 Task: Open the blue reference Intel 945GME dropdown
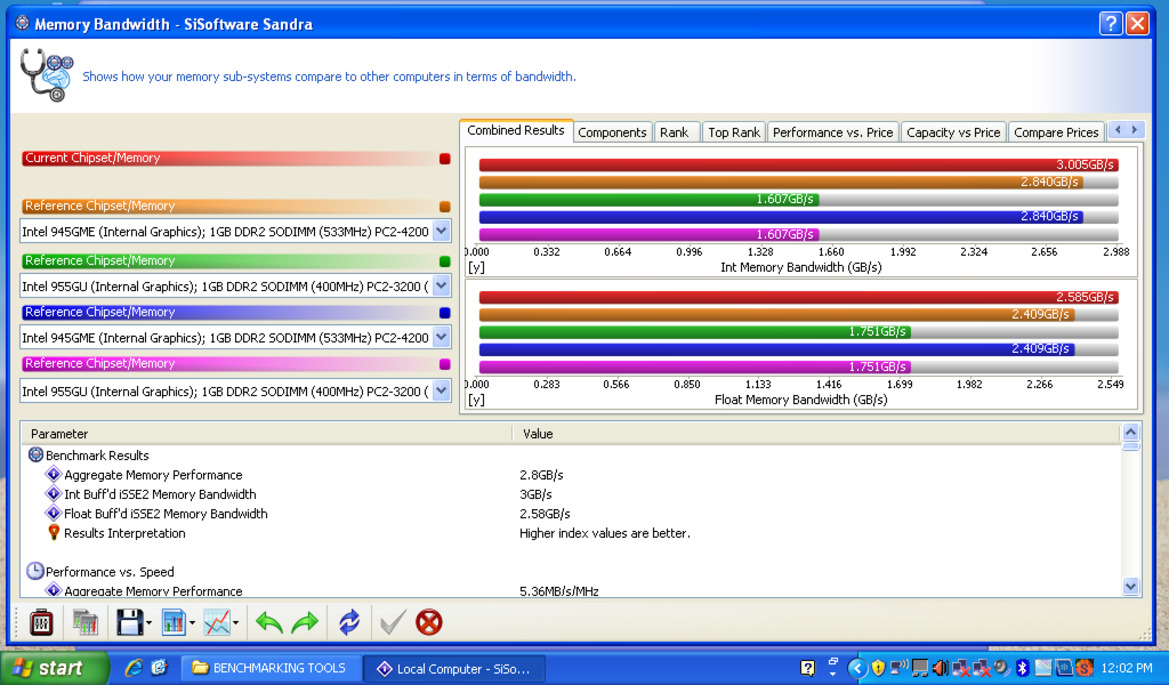pos(441,337)
